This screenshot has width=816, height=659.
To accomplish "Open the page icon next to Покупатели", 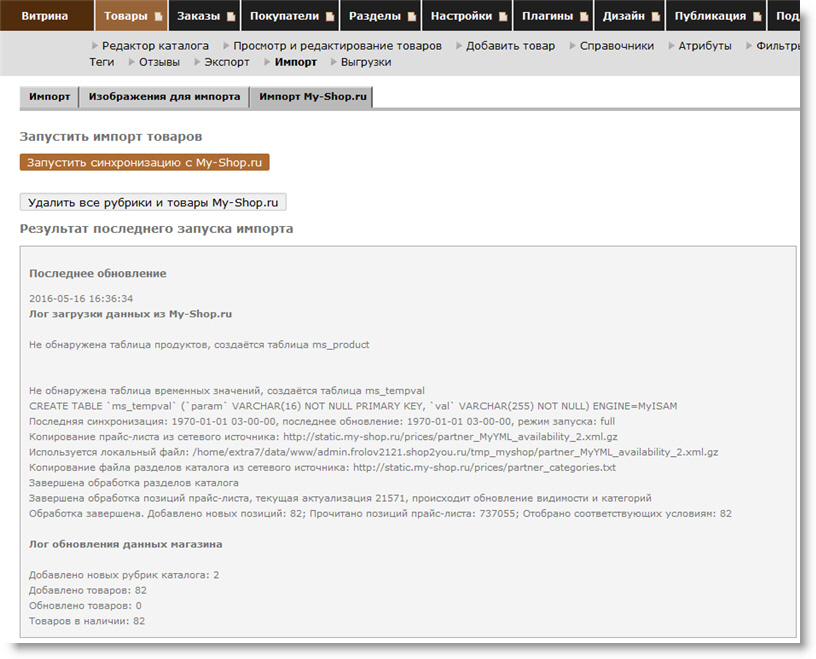I will point(330,17).
